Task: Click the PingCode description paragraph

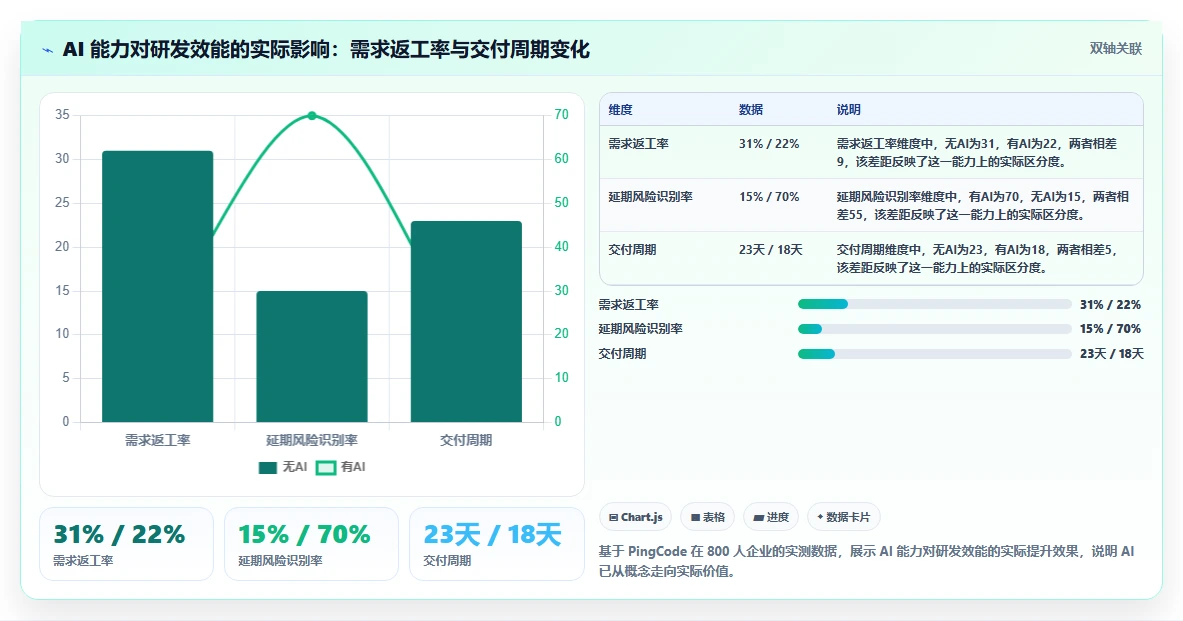Action: pos(866,561)
